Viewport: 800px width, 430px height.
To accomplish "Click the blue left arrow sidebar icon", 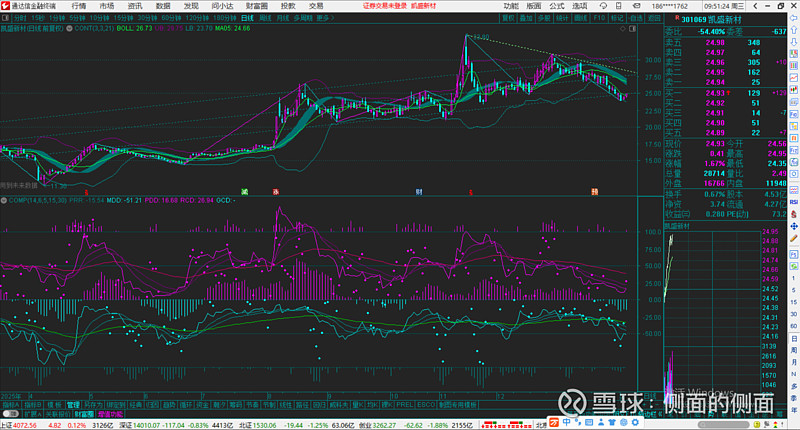I will tap(794, 18).
